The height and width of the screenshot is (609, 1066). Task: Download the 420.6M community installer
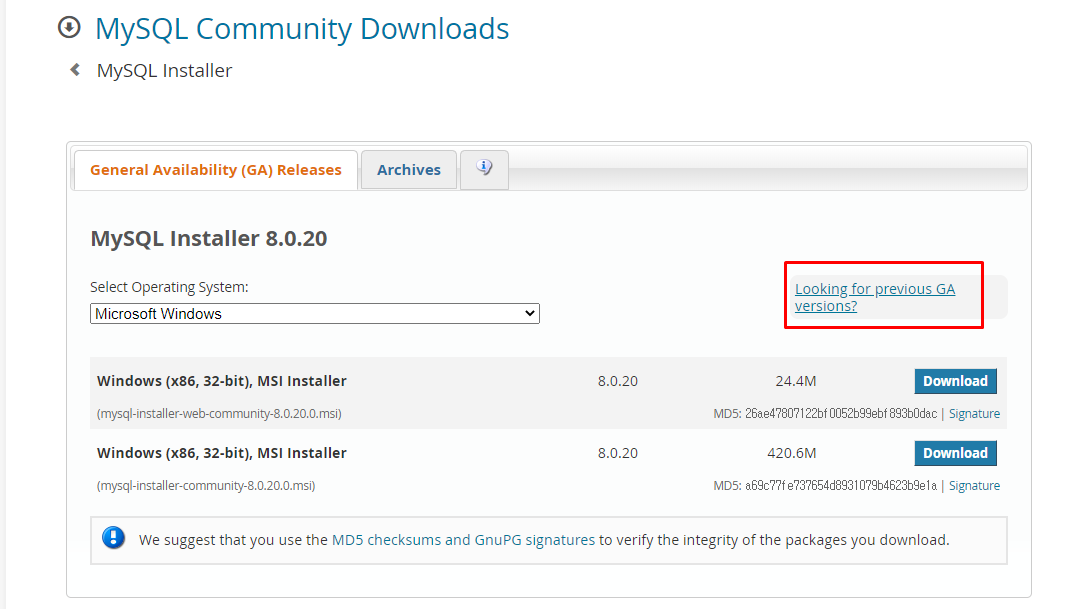click(955, 453)
